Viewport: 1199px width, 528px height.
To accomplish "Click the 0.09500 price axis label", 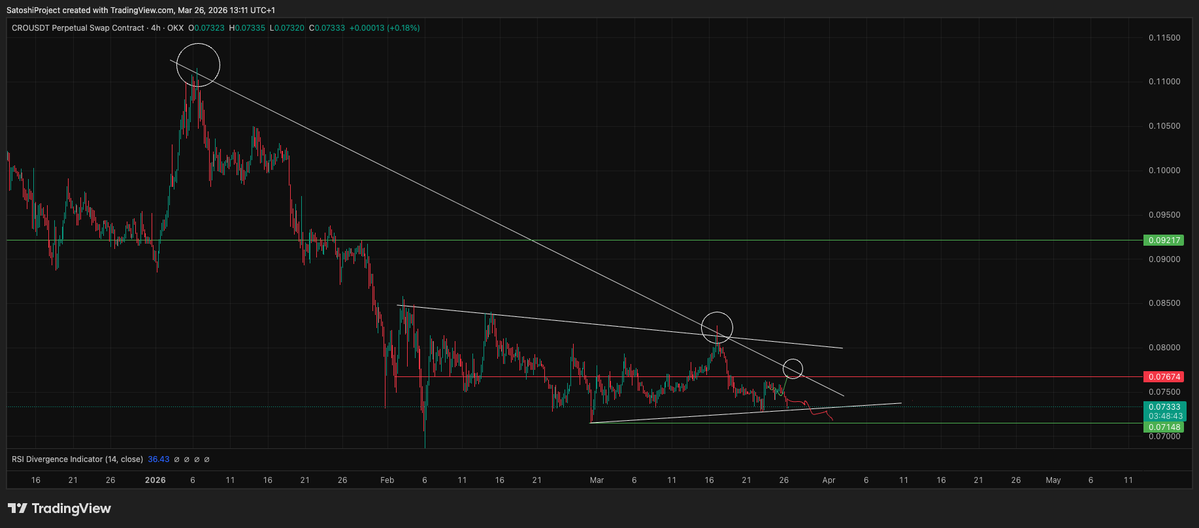I will tap(1163, 214).
